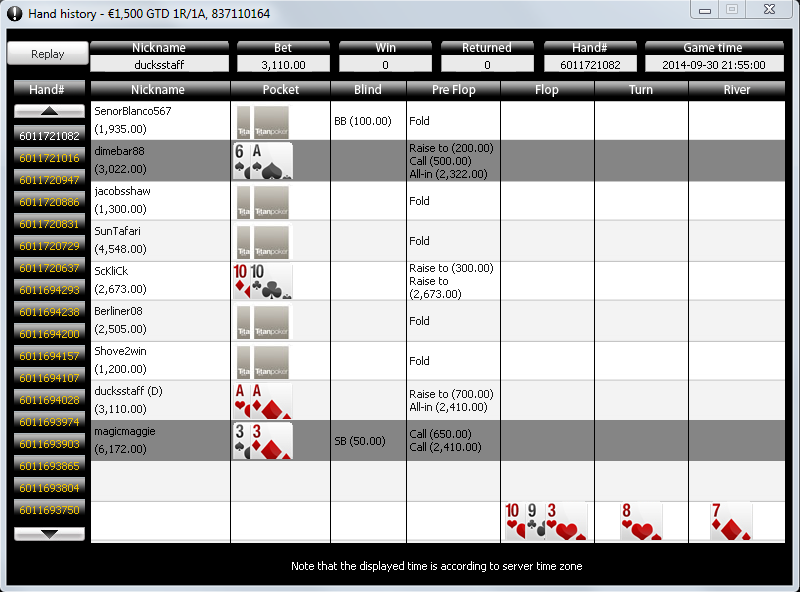Click the ducksstaff nickname summary field

tap(159, 64)
